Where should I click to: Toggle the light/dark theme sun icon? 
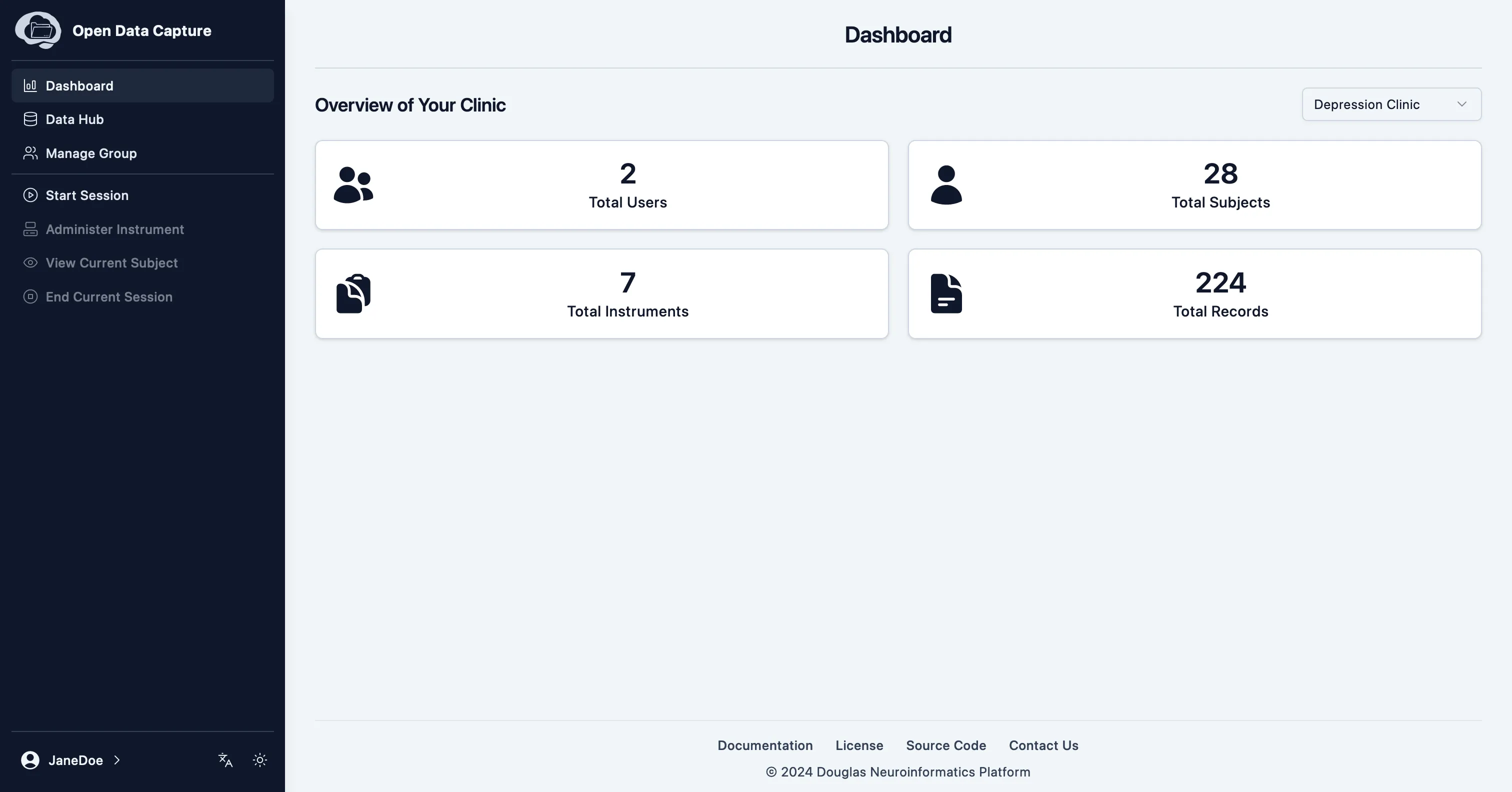click(x=260, y=760)
